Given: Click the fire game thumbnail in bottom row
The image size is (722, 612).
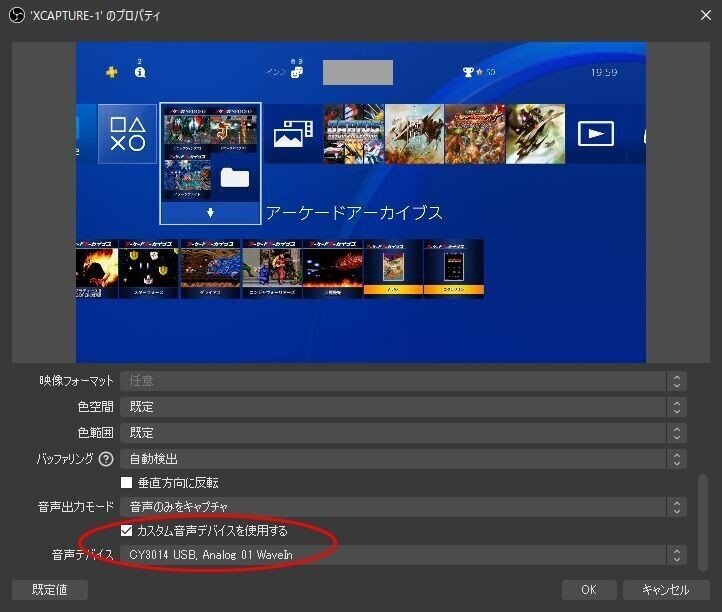Looking at the screenshot, I should [97, 269].
